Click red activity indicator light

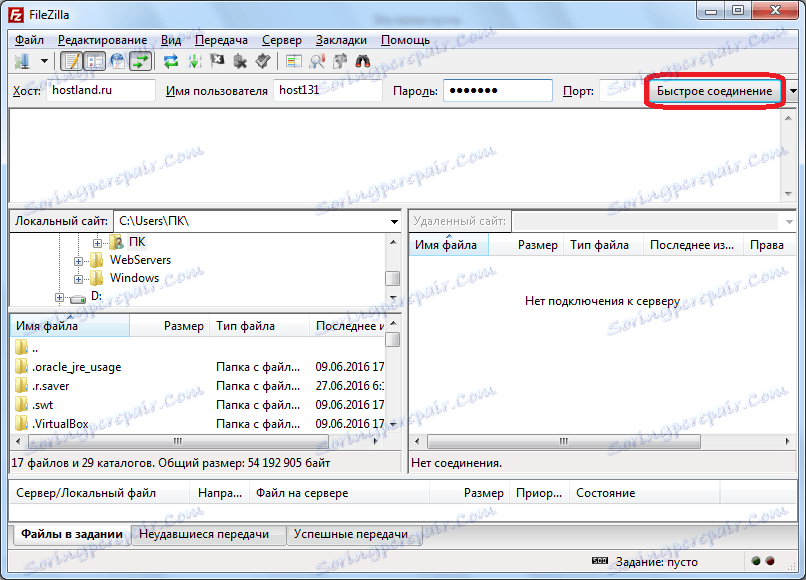point(770,561)
